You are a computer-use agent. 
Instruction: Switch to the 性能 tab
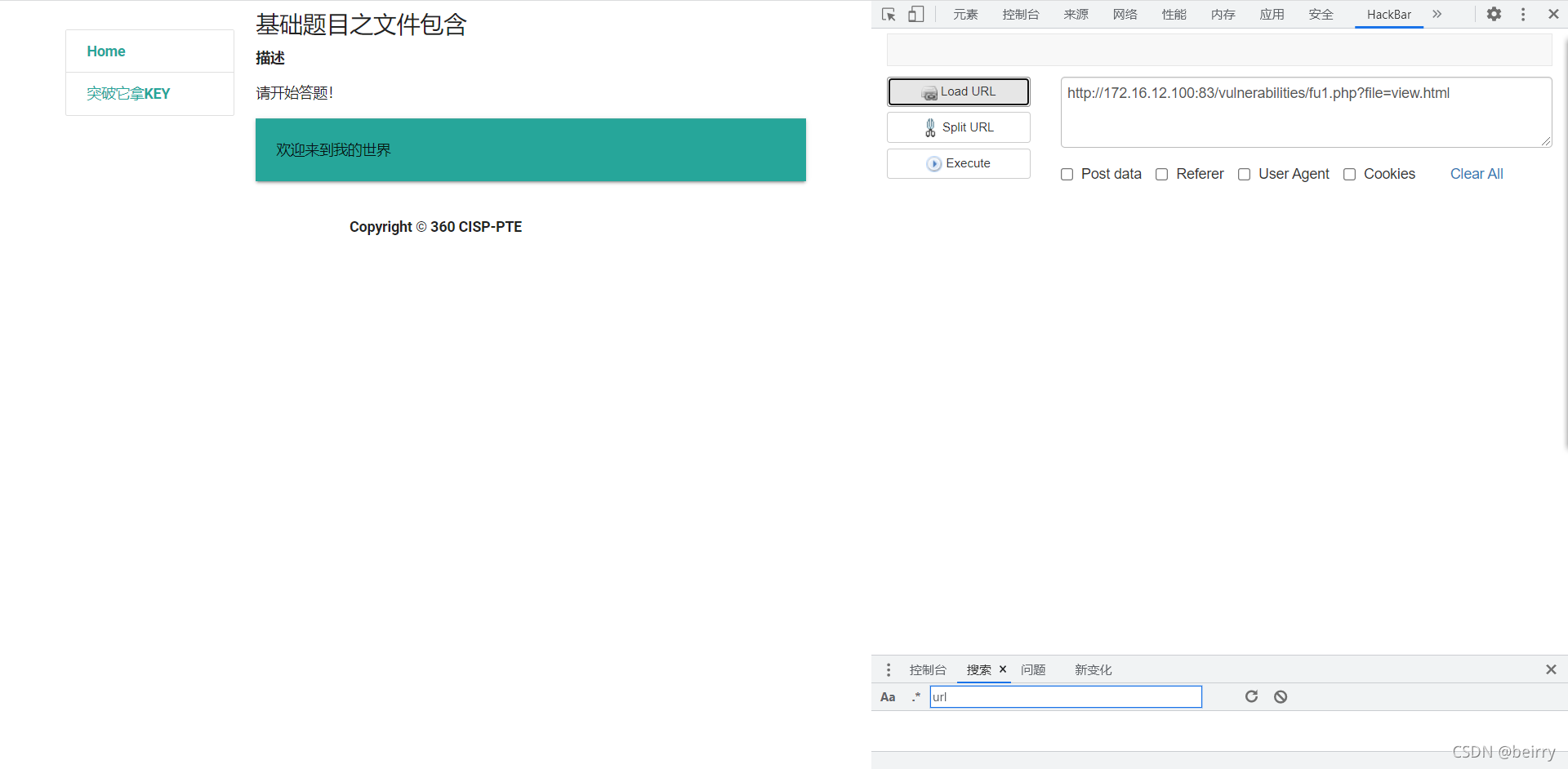tap(1174, 15)
